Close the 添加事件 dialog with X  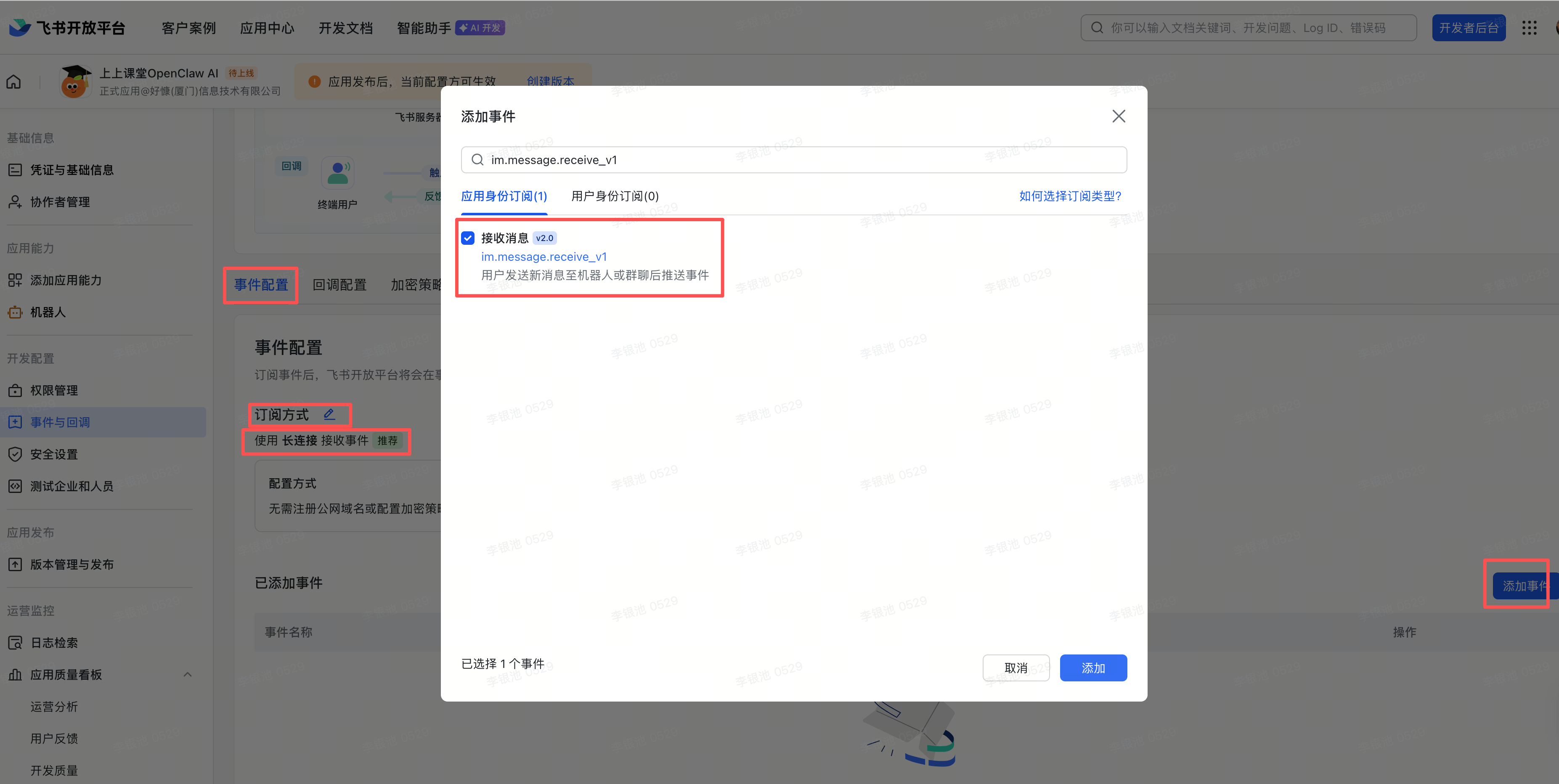click(x=1119, y=116)
